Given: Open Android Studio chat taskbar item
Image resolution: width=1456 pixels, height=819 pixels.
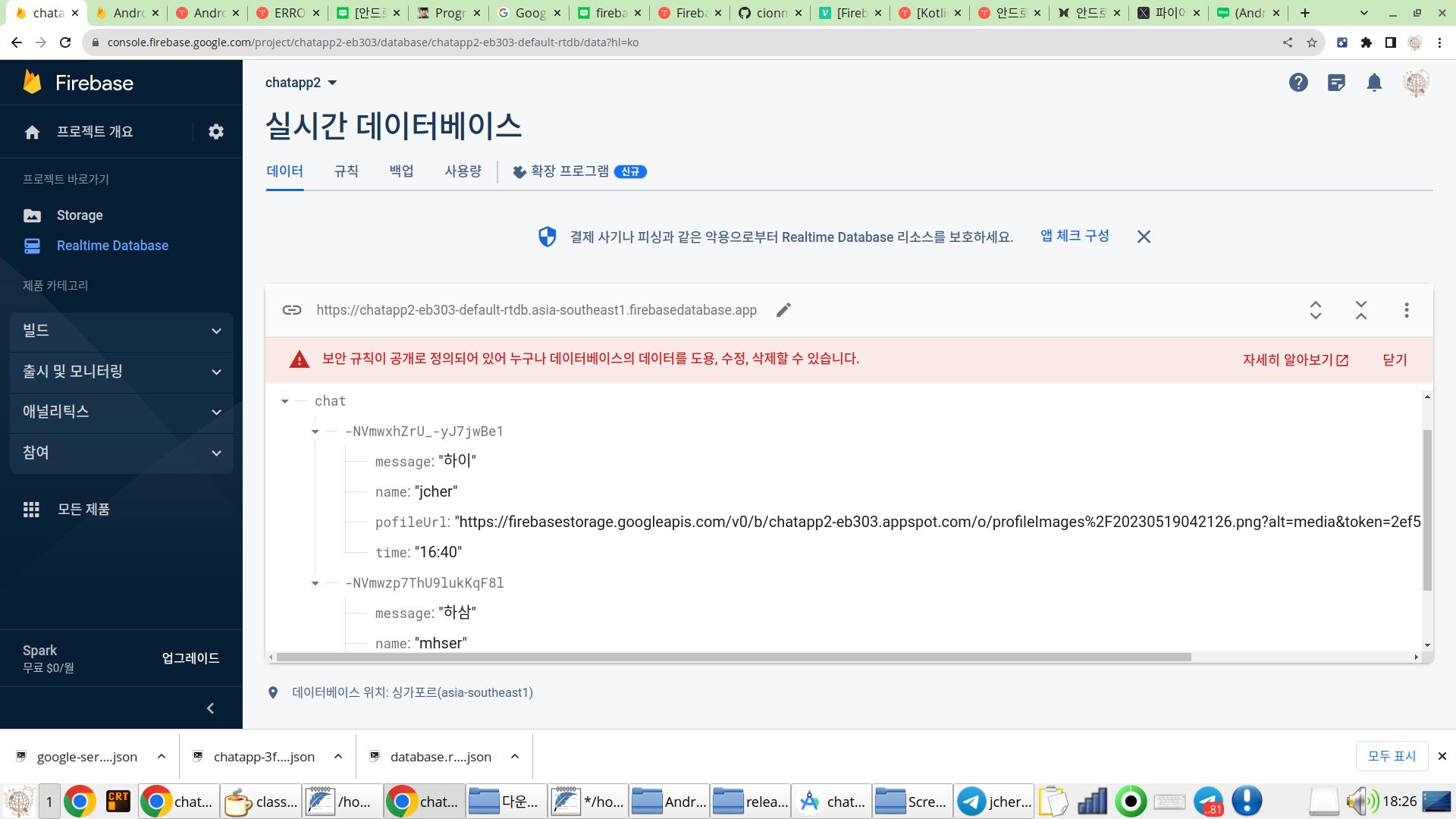Looking at the screenshot, I should (832, 802).
